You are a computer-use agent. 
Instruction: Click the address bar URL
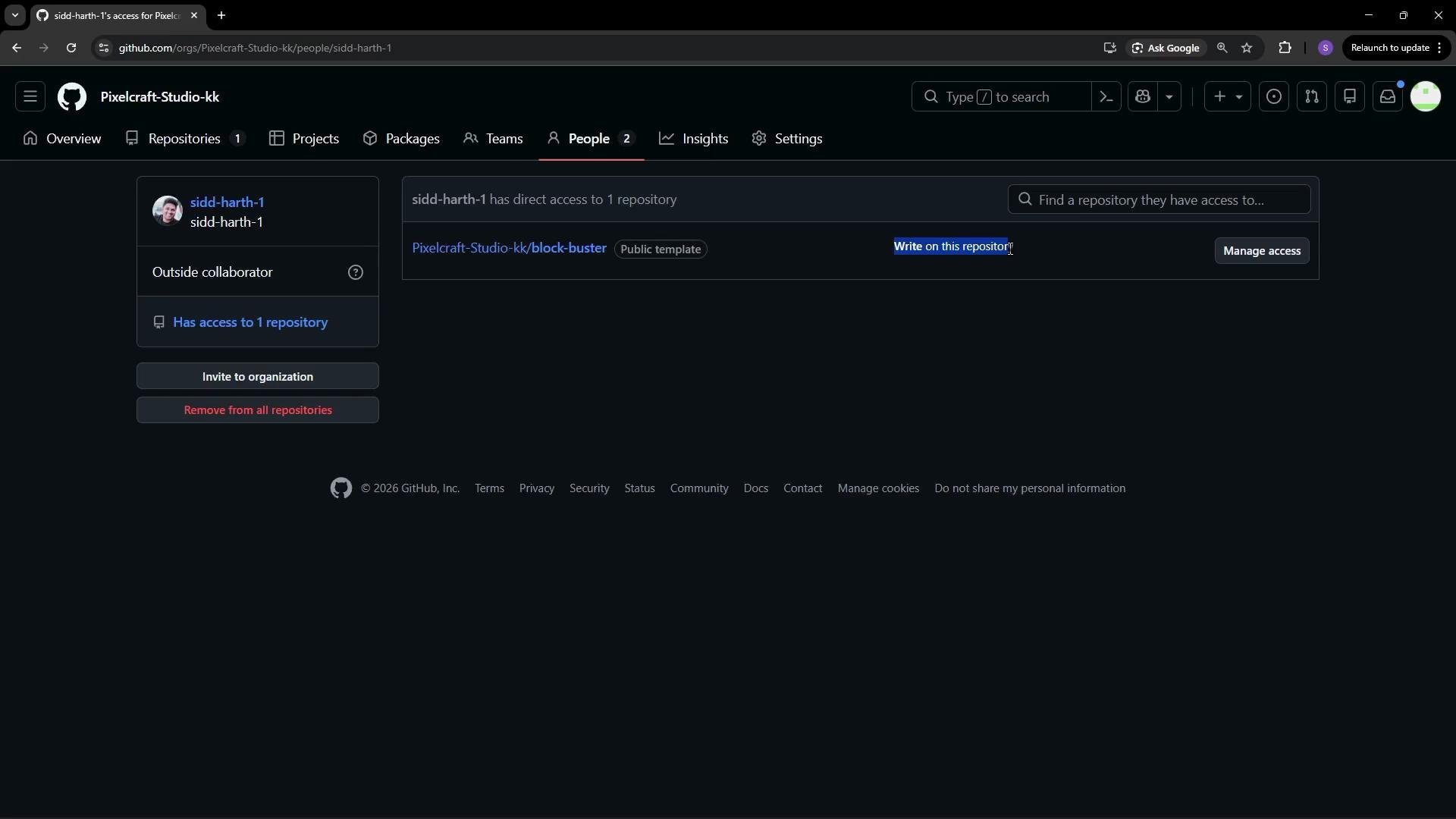[x=255, y=48]
